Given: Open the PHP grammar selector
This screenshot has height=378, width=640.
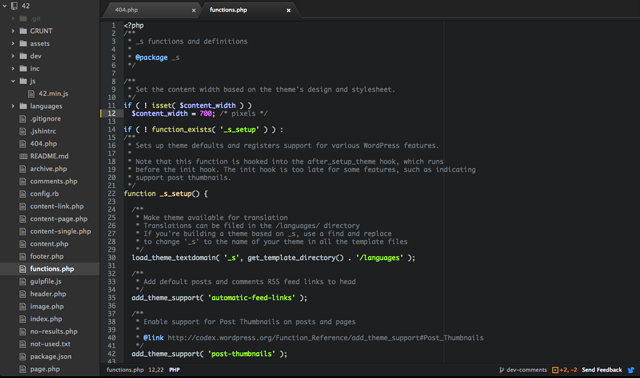Looking at the screenshot, I should tap(174, 370).
